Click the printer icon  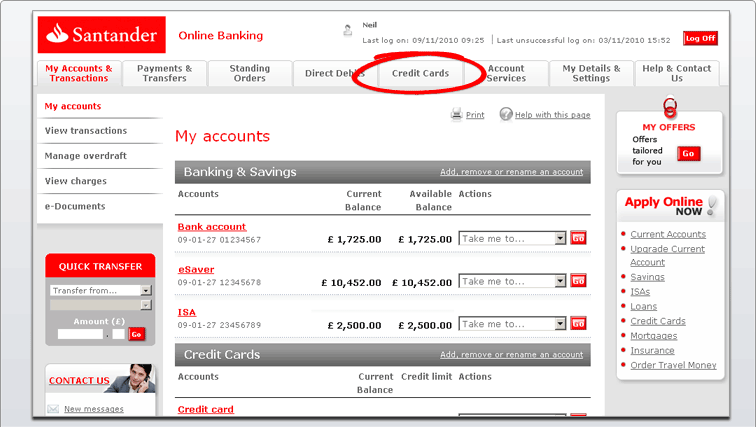point(456,114)
